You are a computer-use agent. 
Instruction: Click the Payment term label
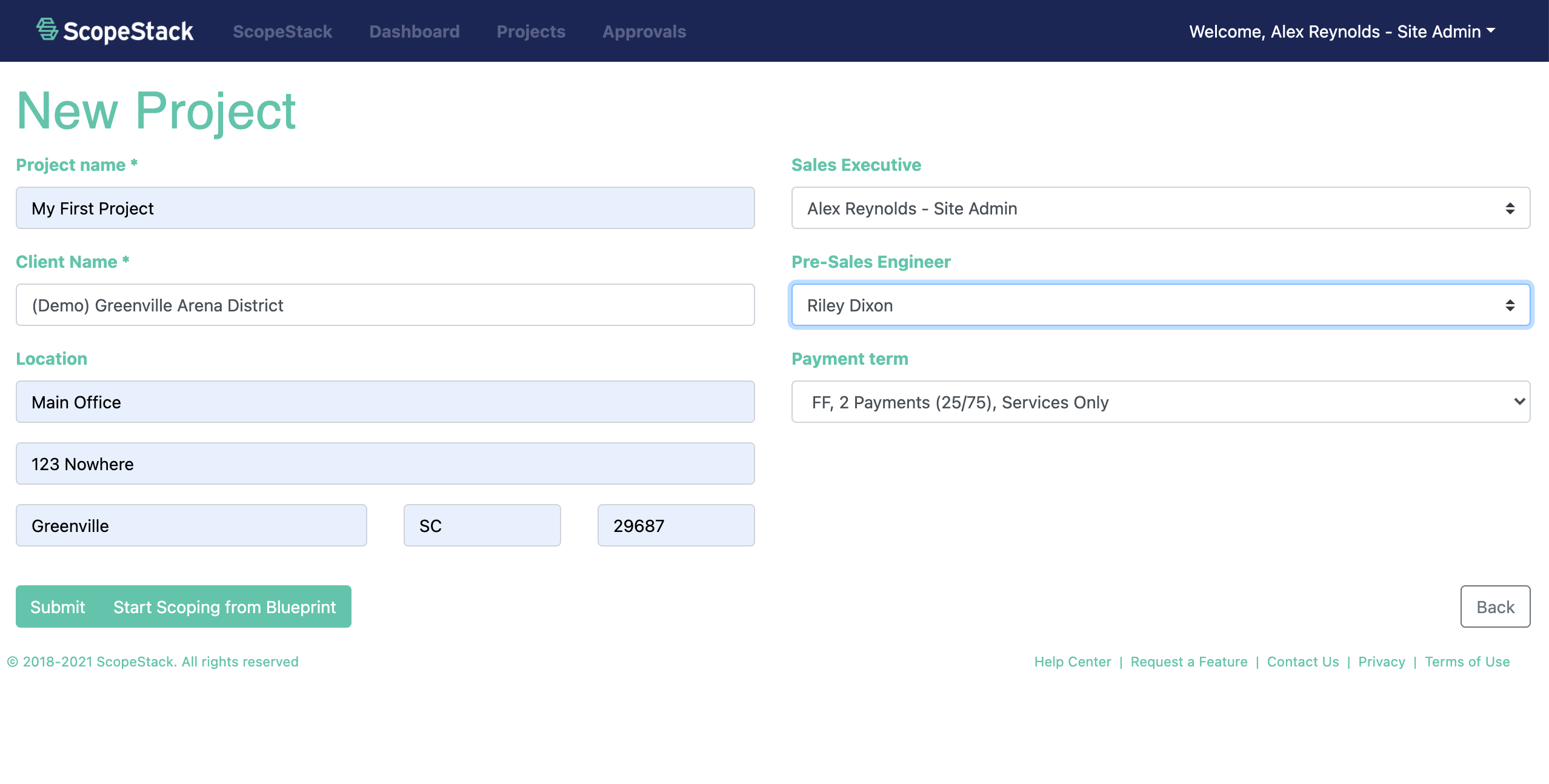[x=850, y=359]
